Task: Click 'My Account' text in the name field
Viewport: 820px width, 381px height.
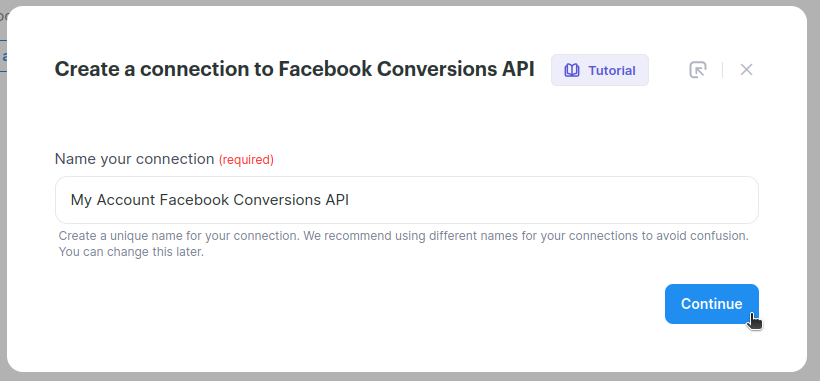Action: pos(113,200)
